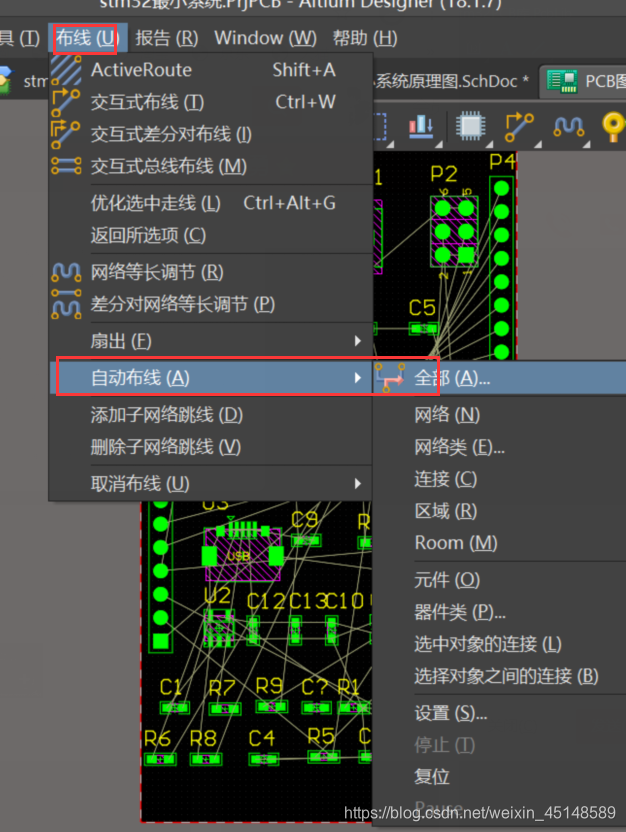Expand the 取消布线 (U) submenu
This screenshot has height=832, width=626.
pos(211,483)
